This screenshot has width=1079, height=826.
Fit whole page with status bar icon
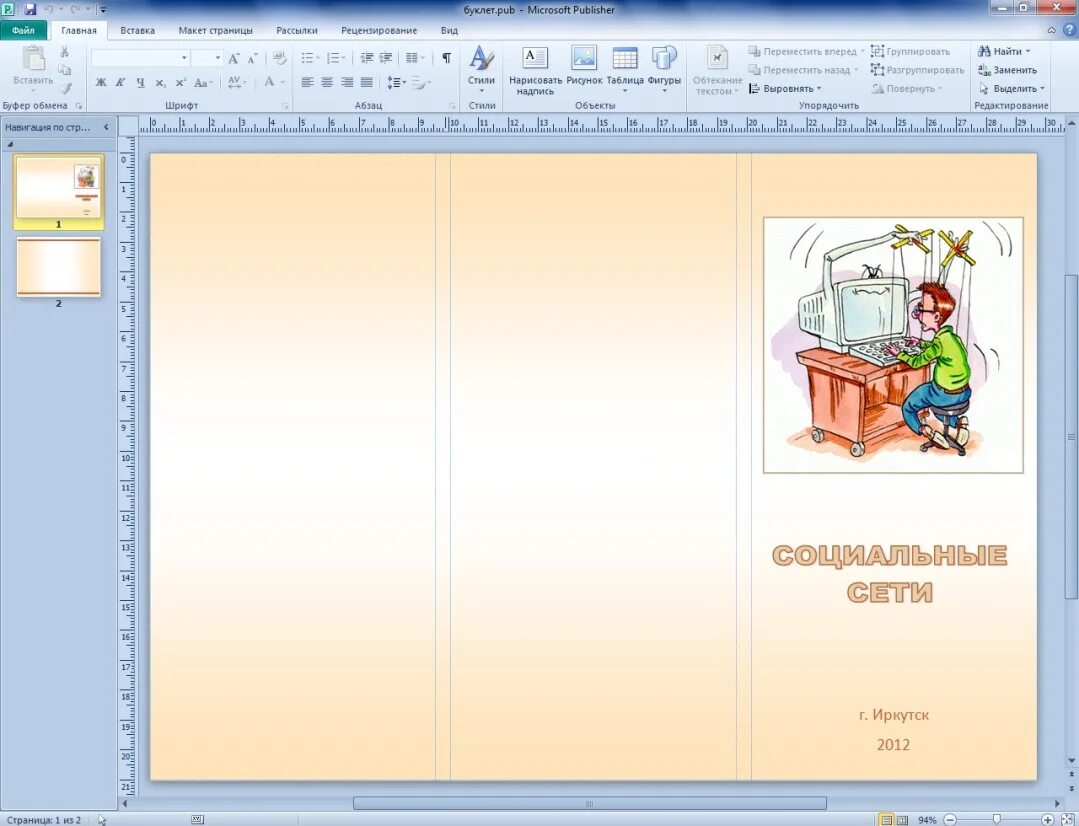coord(1067,820)
